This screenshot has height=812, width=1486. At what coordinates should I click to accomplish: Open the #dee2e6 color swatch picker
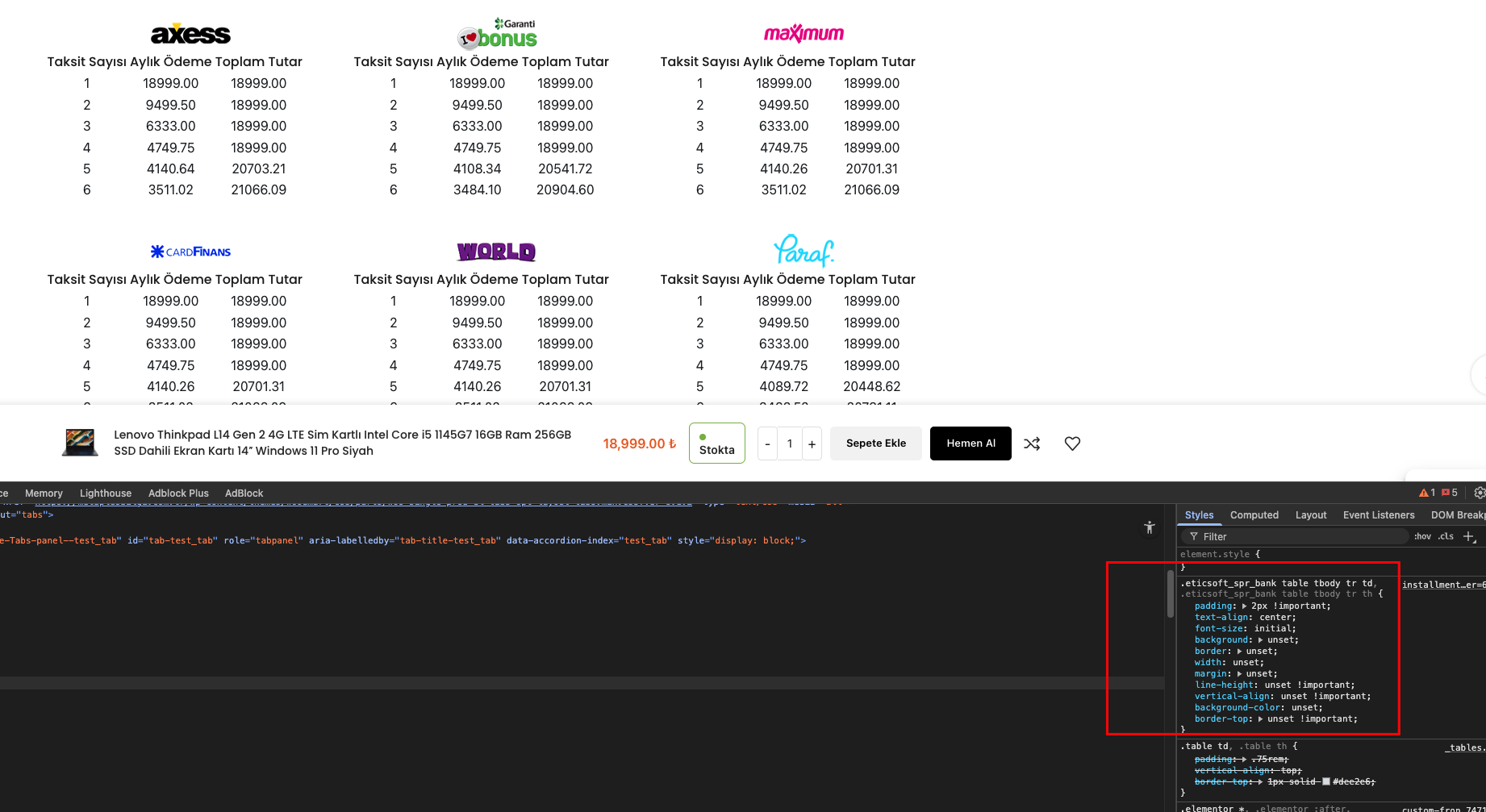[1325, 781]
